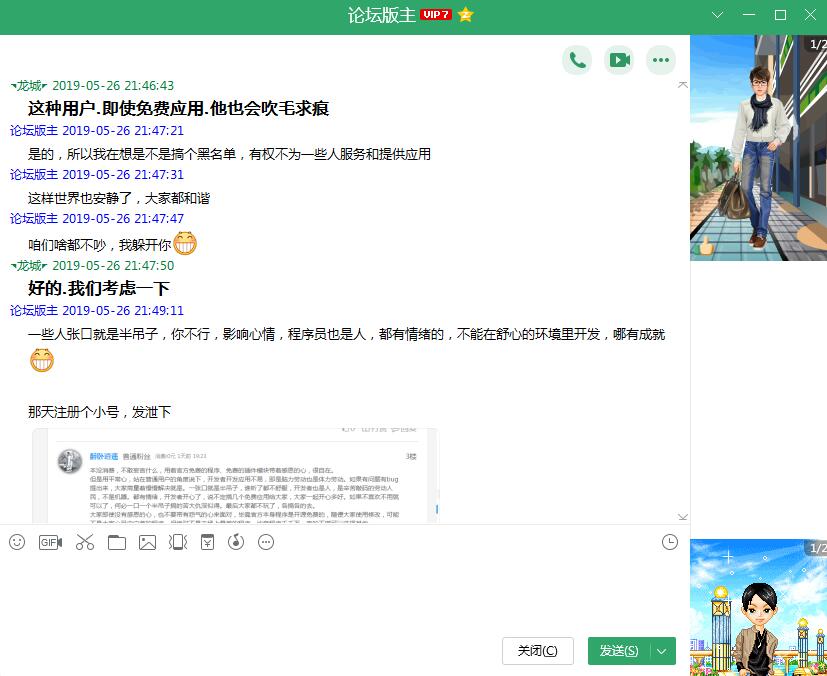
Task: Select the scissors screenshot tool
Action: point(84,542)
